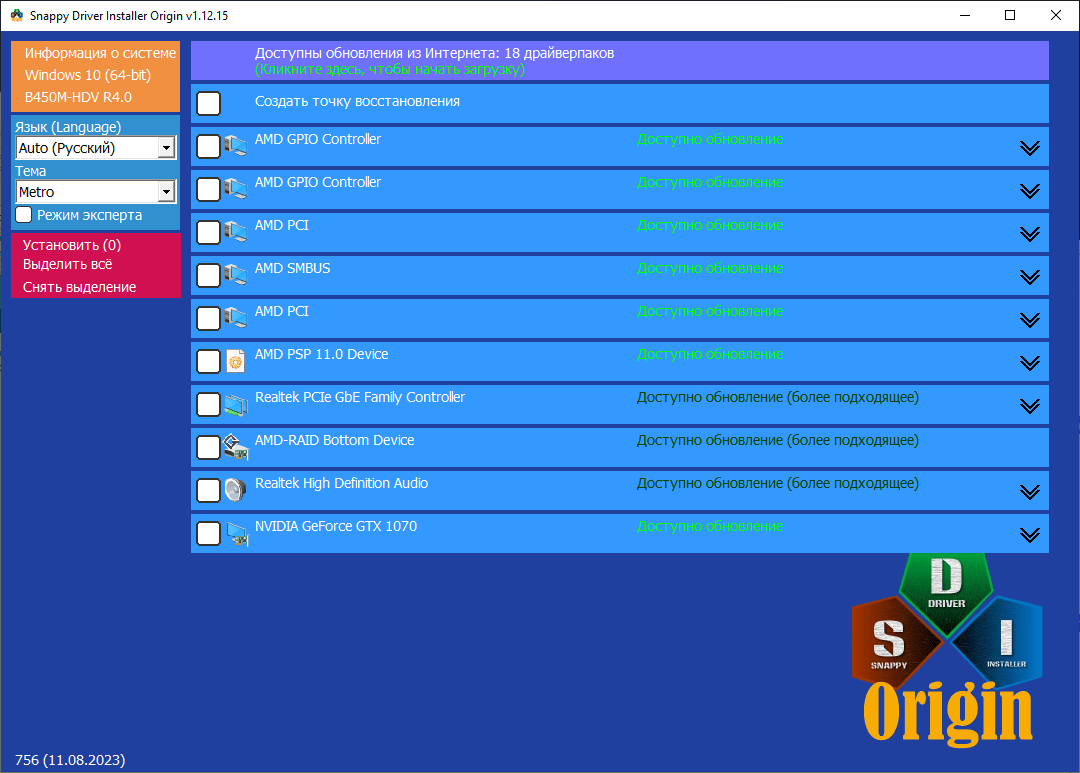Check Создать точку восстановления checkbox
Viewport: 1080px width, 773px height.
coord(209,104)
